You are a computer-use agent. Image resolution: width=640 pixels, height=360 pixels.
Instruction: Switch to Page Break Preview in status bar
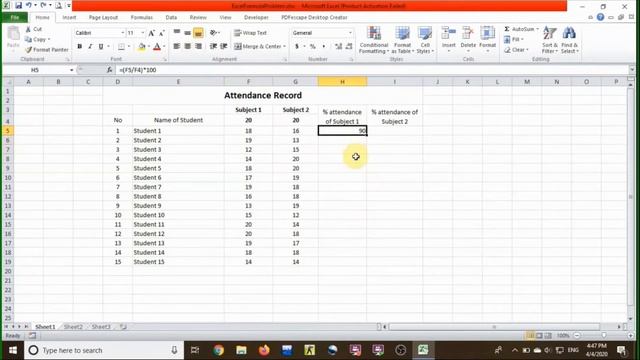[x=548, y=336]
